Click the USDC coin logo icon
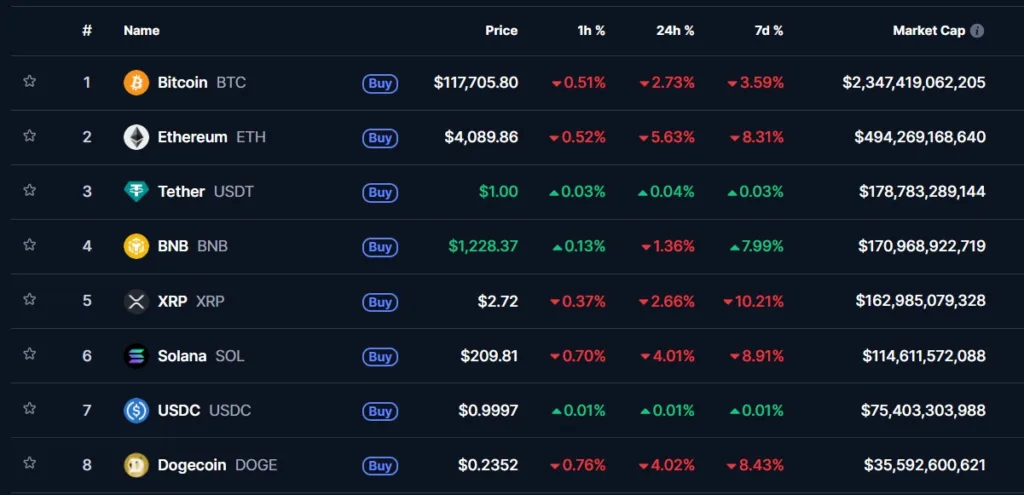Viewport: 1024px width, 495px height. (136, 410)
